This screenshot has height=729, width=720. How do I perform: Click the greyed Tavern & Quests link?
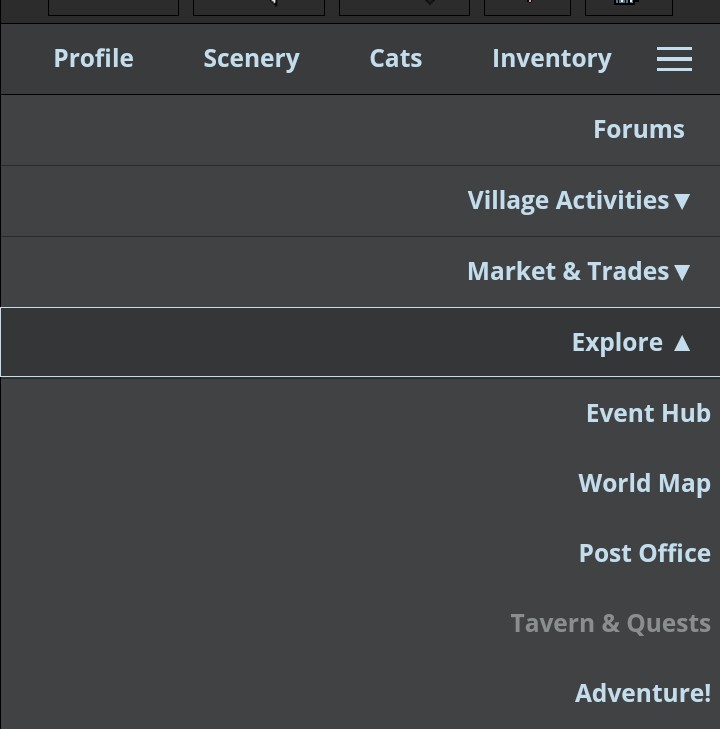pyautogui.click(x=611, y=623)
